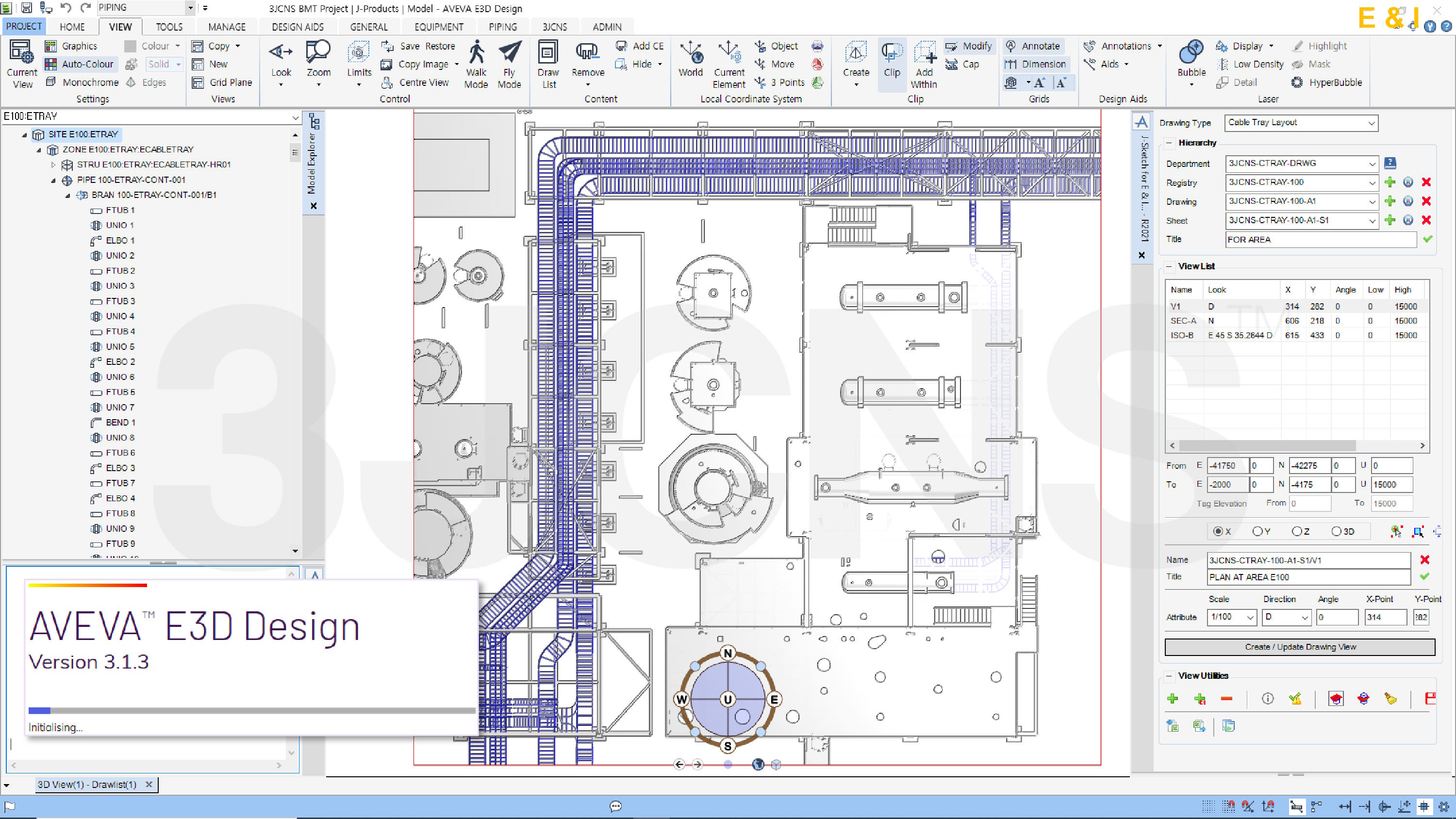Delete the Sheet with red X
Viewport: 1456px width, 819px height.
(x=1426, y=220)
